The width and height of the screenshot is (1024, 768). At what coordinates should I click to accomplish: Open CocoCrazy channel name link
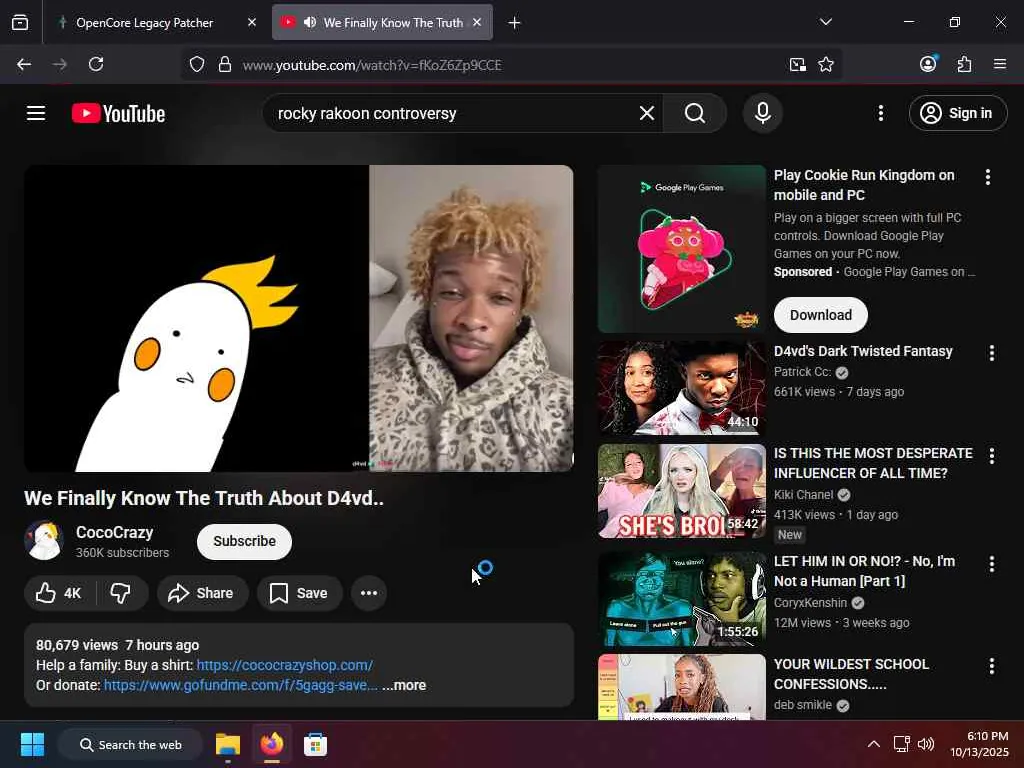114,532
